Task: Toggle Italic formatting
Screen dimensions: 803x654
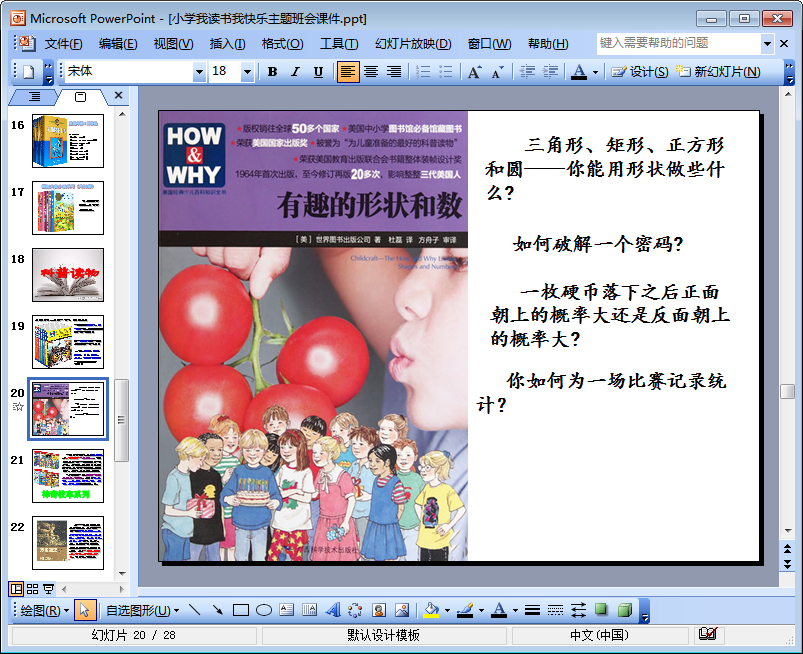Action: (x=295, y=72)
